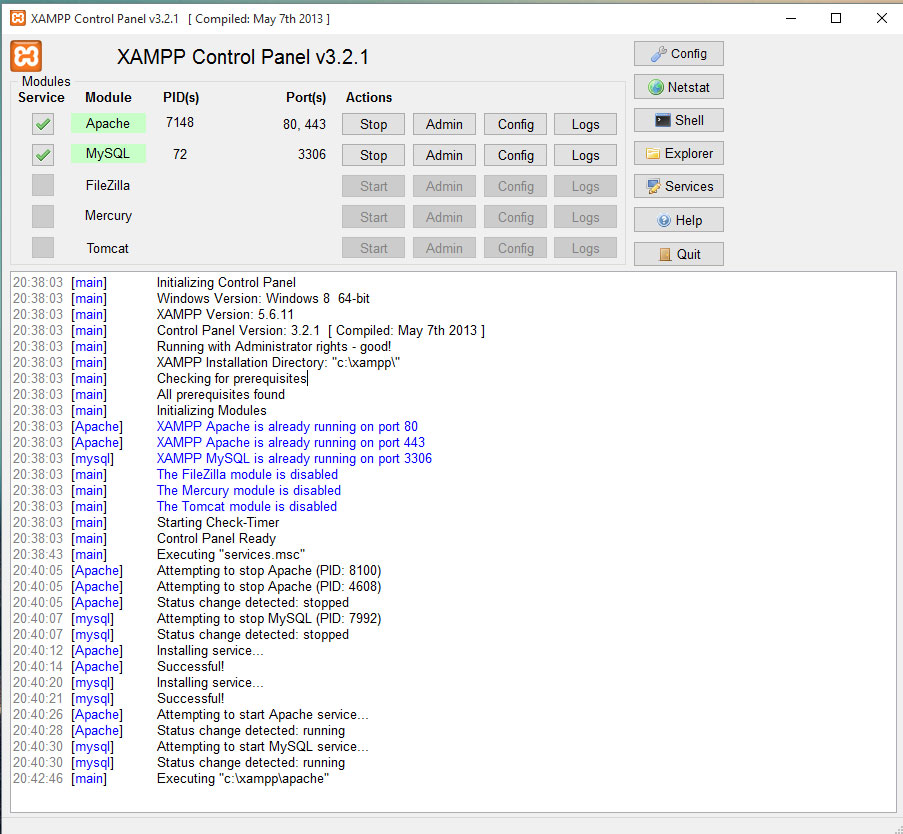
Task: Click 'XAMPP MySQL is already running on port 3306'
Action: (x=294, y=458)
